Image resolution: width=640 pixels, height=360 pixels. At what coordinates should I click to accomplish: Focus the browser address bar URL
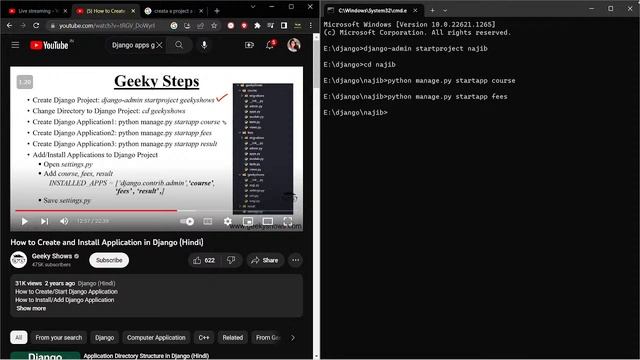pyautogui.click(x=107, y=26)
